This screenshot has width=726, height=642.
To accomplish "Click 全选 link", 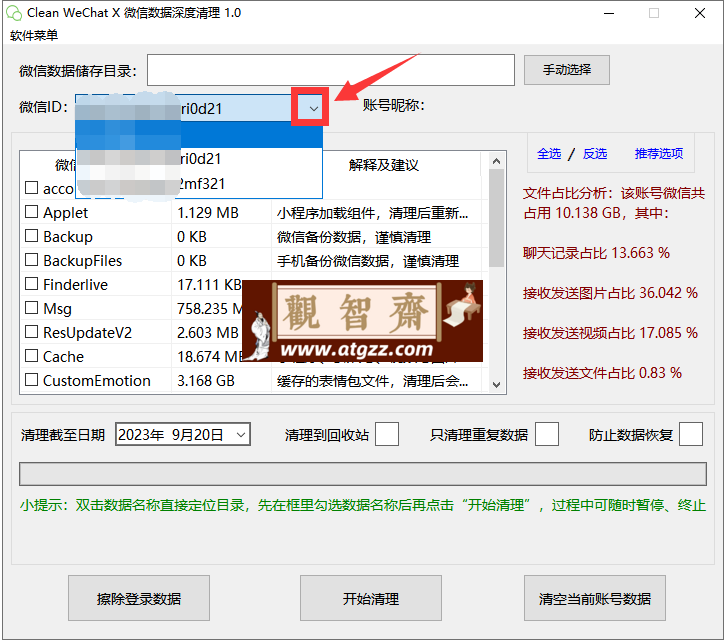I will [x=549, y=153].
